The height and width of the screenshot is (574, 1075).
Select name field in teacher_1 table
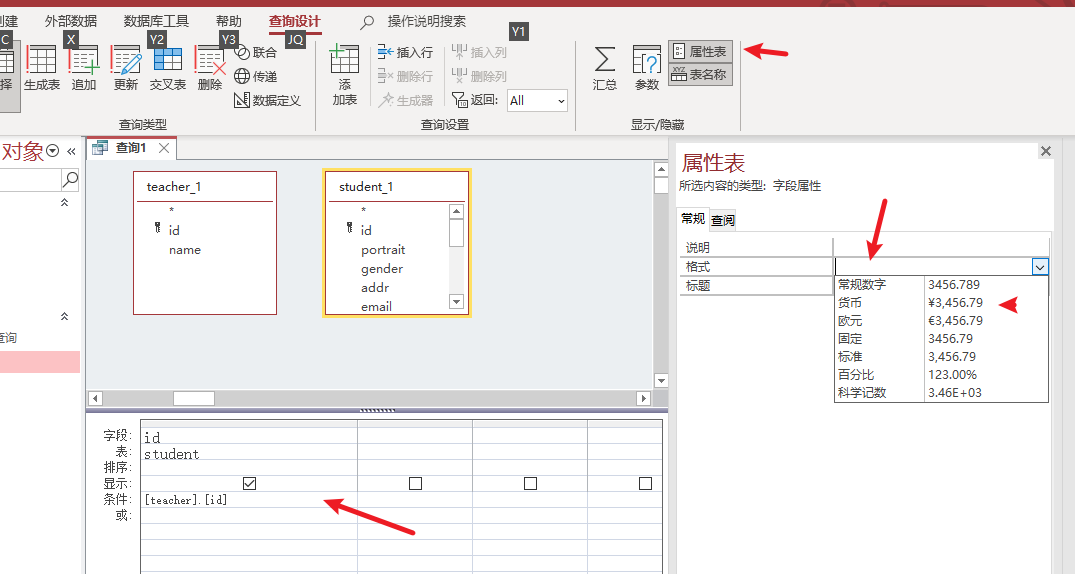pyautogui.click(x=185, y=250)
